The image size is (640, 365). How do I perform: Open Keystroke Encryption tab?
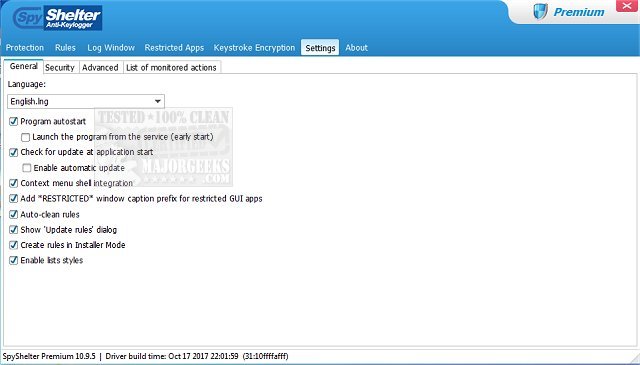pyautogui.click(x=254, y=48)
